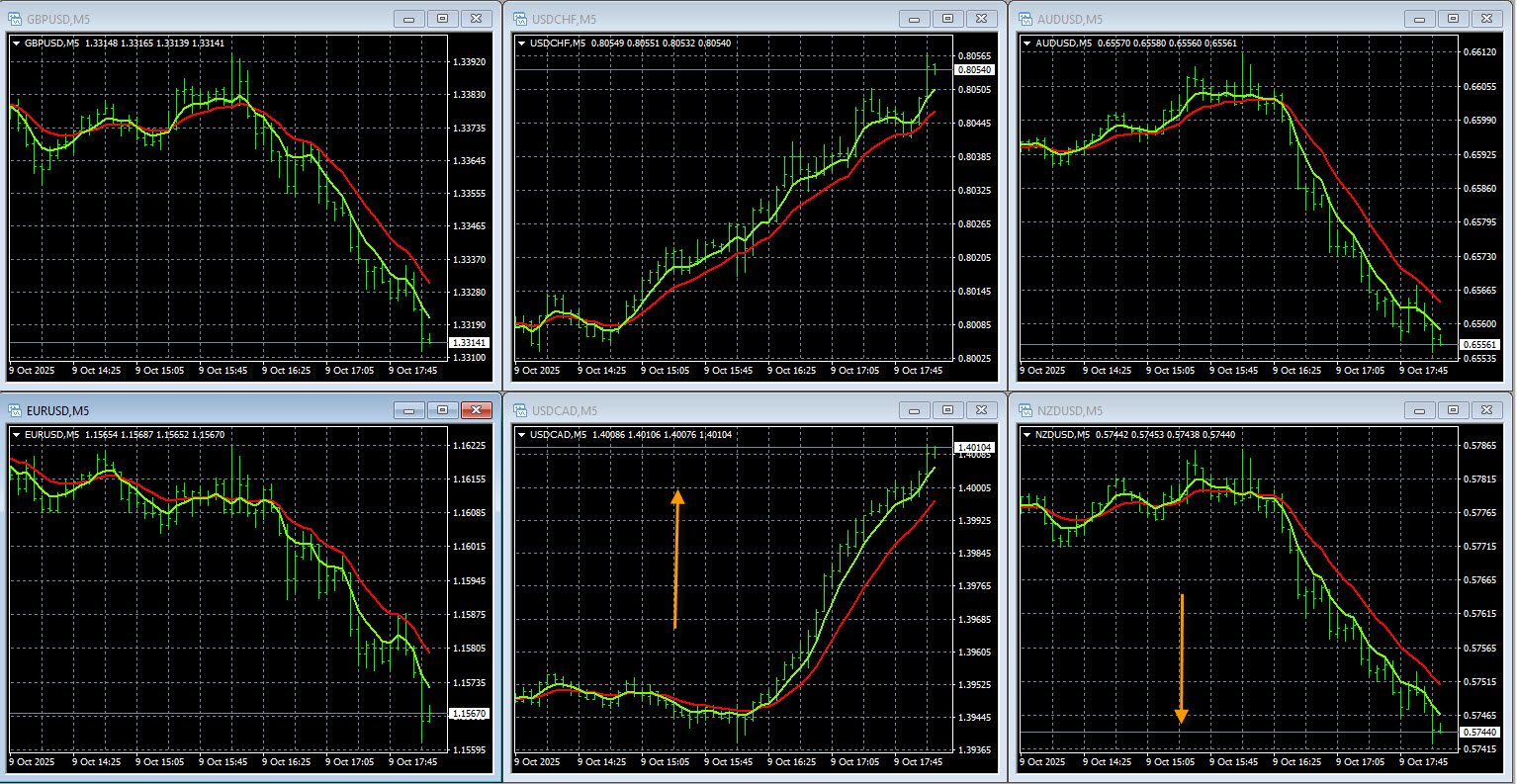Expand the USDCHF,M5 header triangle
The height and width of the screenshot is (784, 1517).
click(x=522, y=44)
